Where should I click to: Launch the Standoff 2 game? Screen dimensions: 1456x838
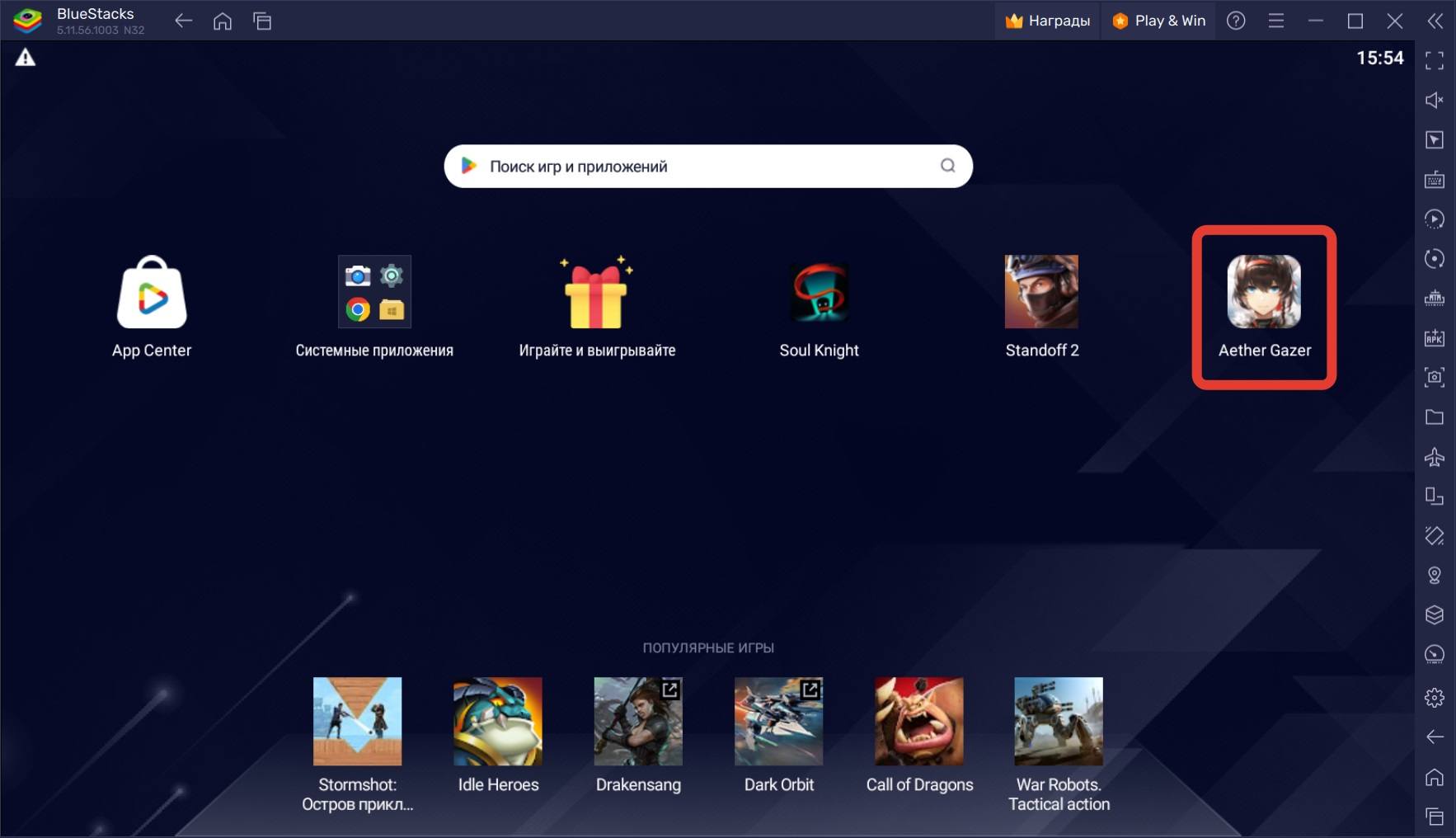point(1041,292)
